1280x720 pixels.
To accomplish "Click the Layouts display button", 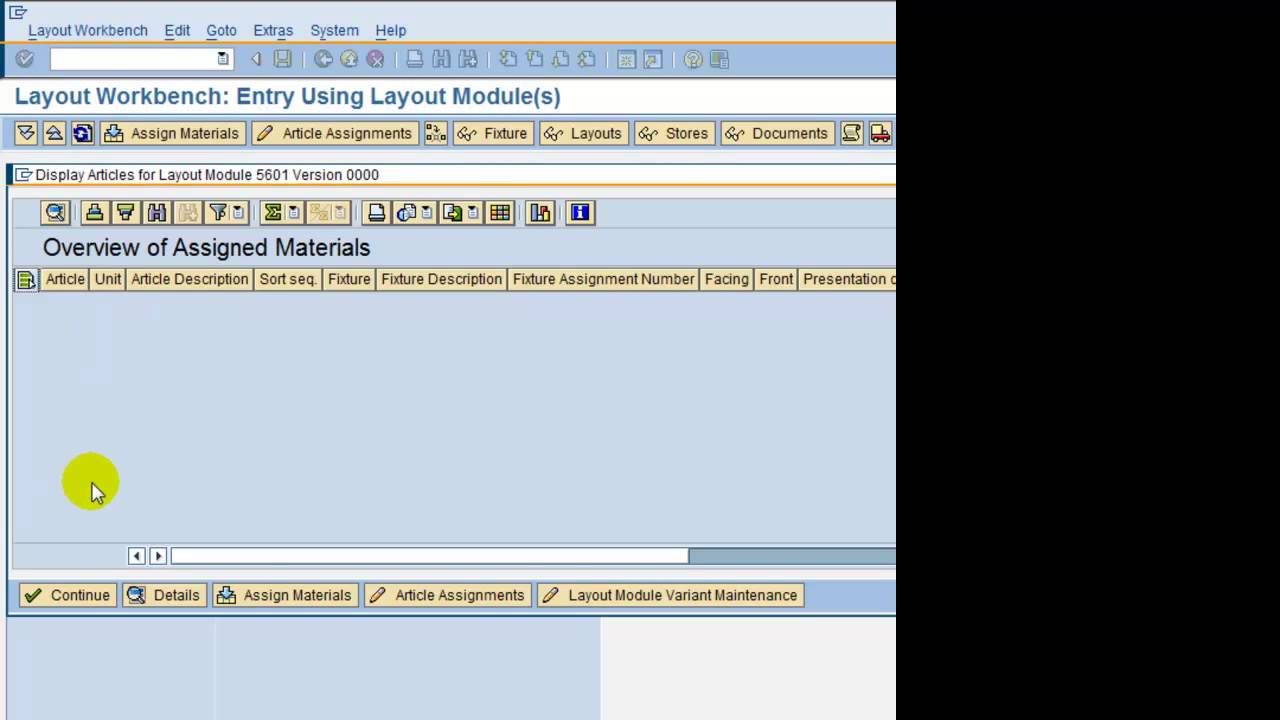I will pyautogui.click(x=584, y=133).
